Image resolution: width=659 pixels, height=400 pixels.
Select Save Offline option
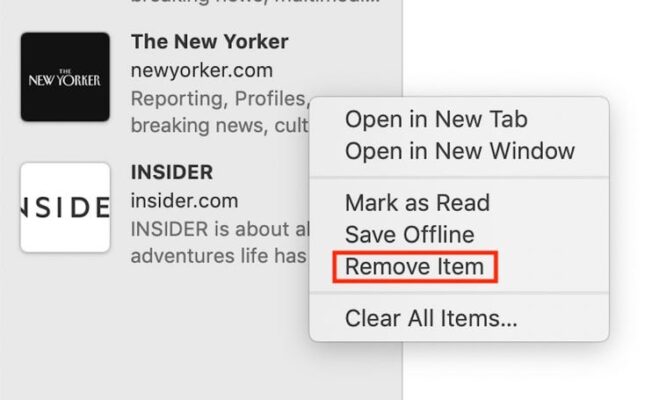(x=409, y=234)
